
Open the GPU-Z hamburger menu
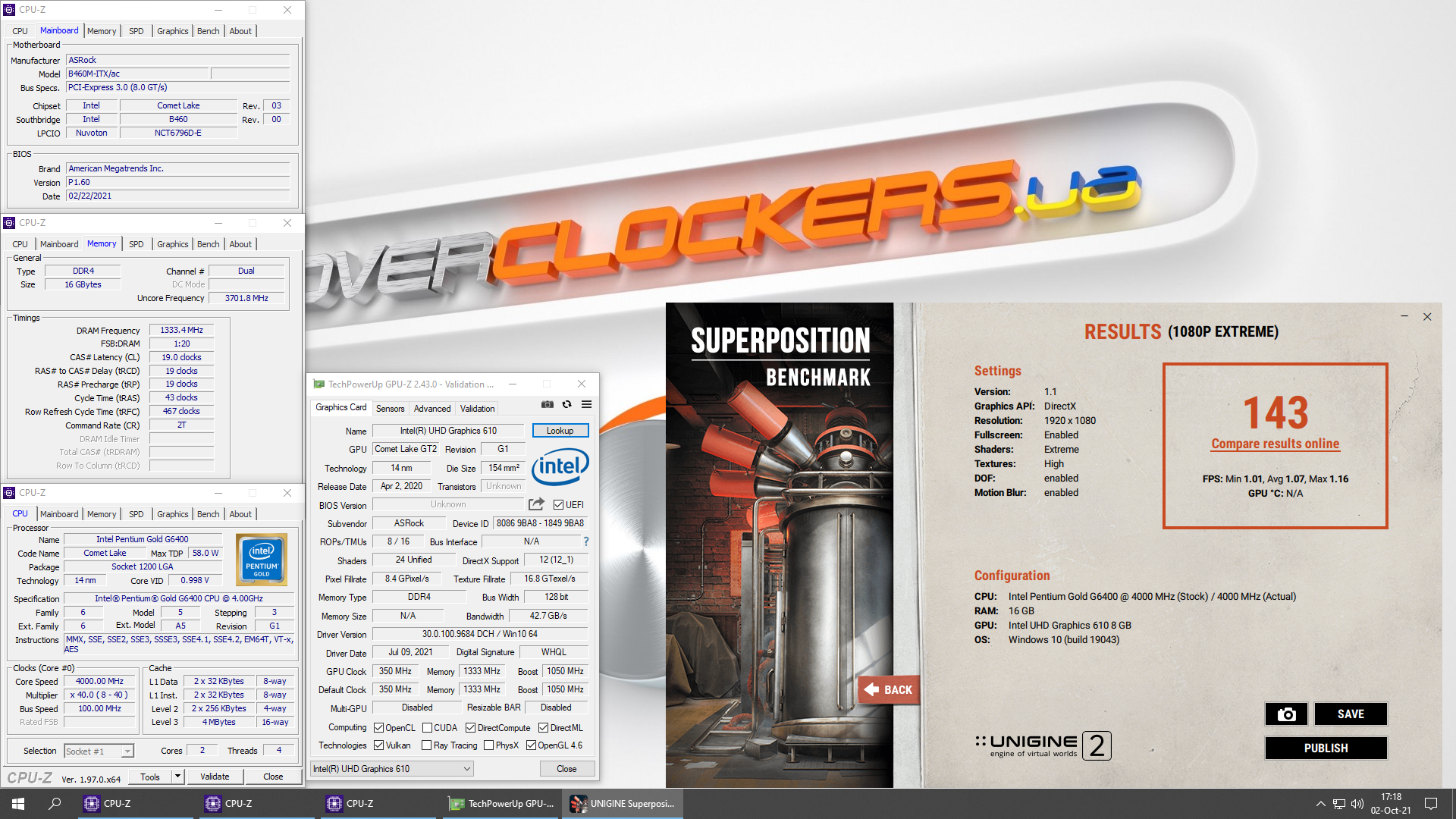coord(586,405)
